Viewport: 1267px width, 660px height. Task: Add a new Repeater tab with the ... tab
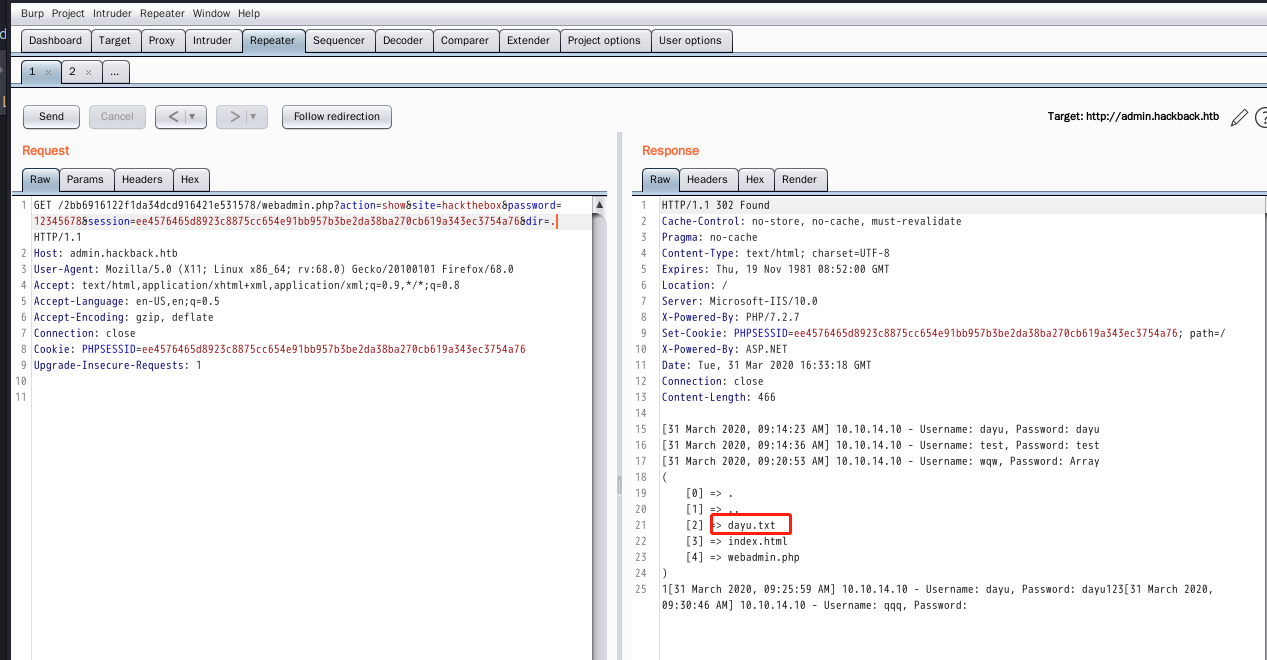[115, 72]
